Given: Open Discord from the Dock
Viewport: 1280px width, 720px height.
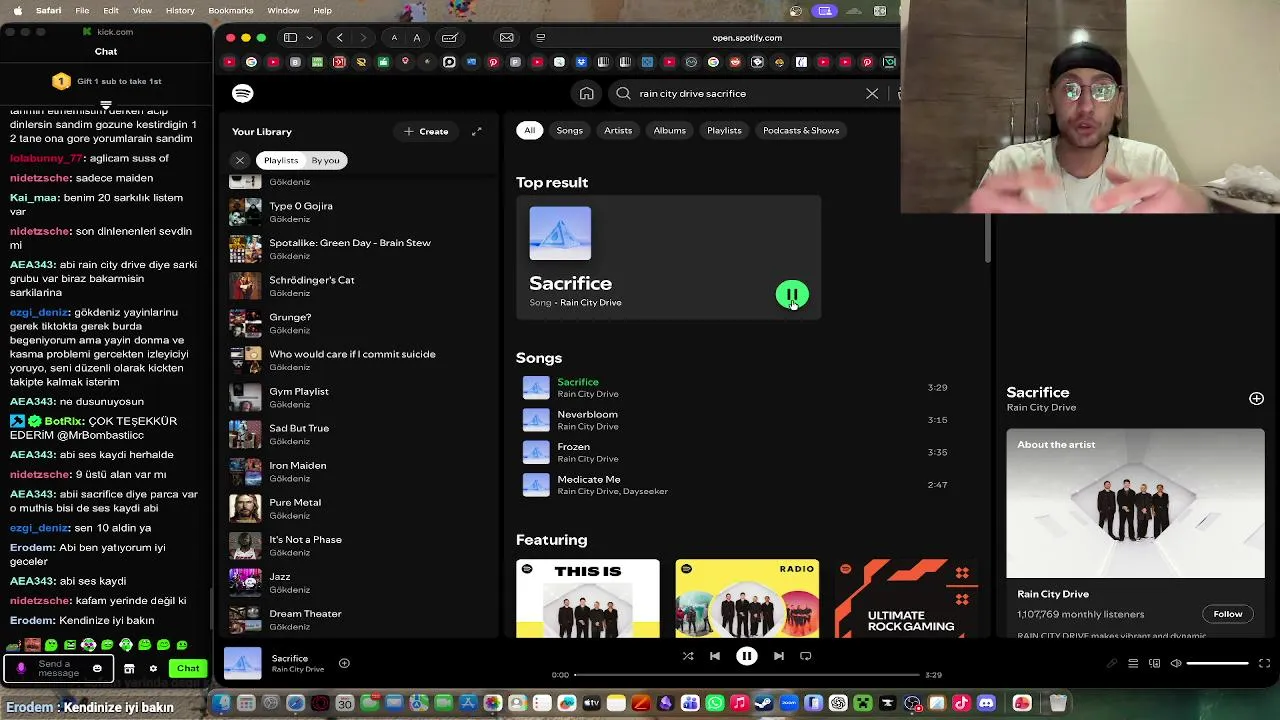Looking at the screenshot, I should pos(987,704).
